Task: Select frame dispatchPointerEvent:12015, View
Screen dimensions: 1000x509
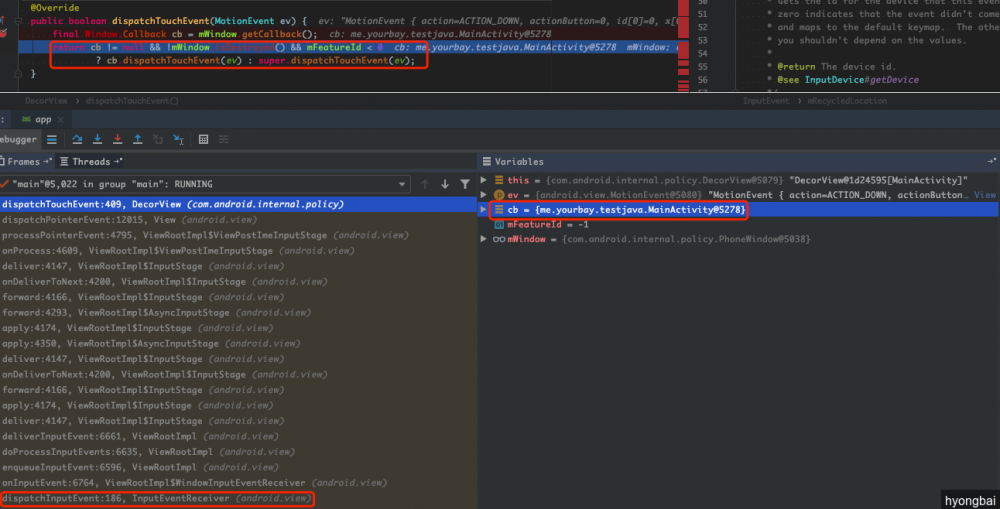Action: 238,219
